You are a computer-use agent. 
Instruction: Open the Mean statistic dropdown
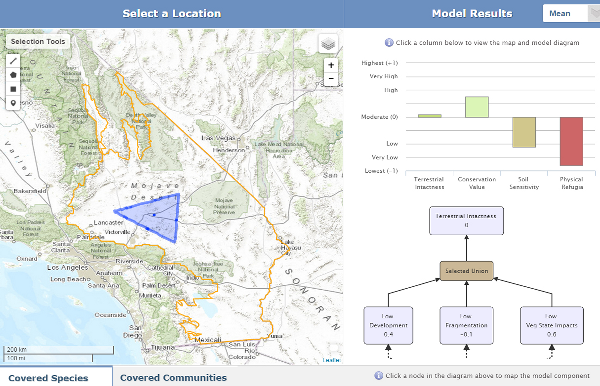[571, 13]
